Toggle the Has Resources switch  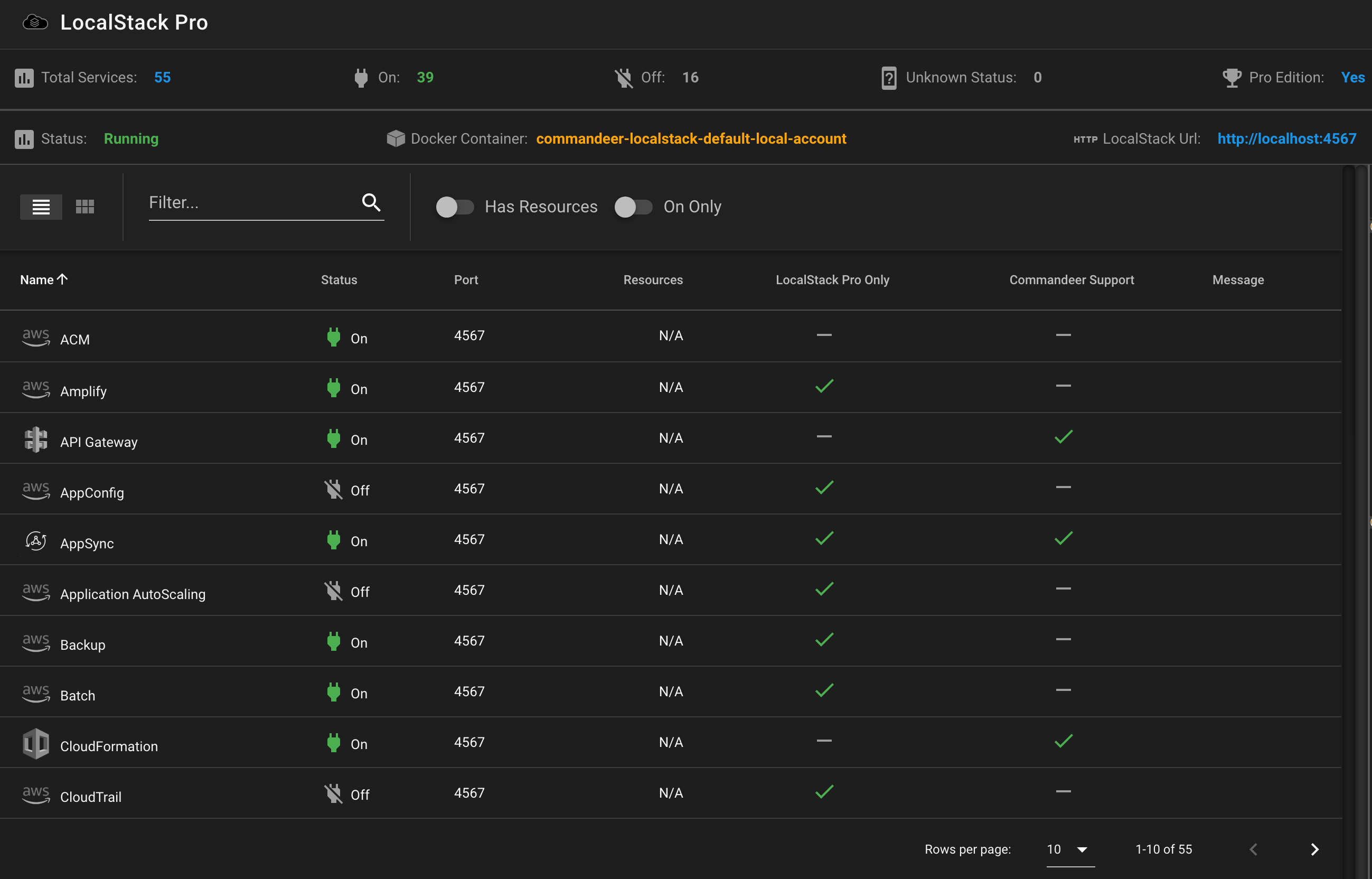click(x=455, y=207)
